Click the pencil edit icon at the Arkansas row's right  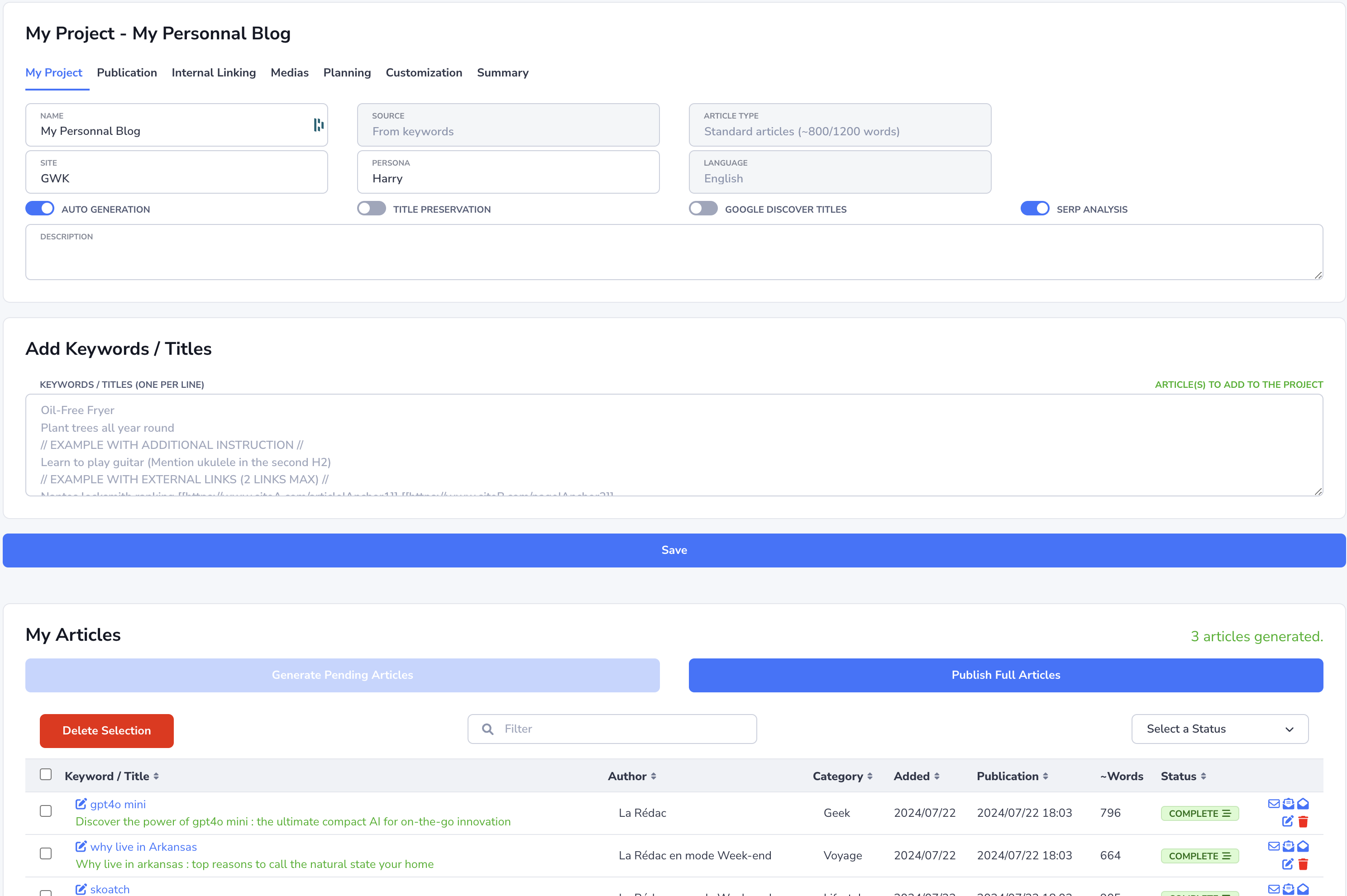(x=1288, y=864)
